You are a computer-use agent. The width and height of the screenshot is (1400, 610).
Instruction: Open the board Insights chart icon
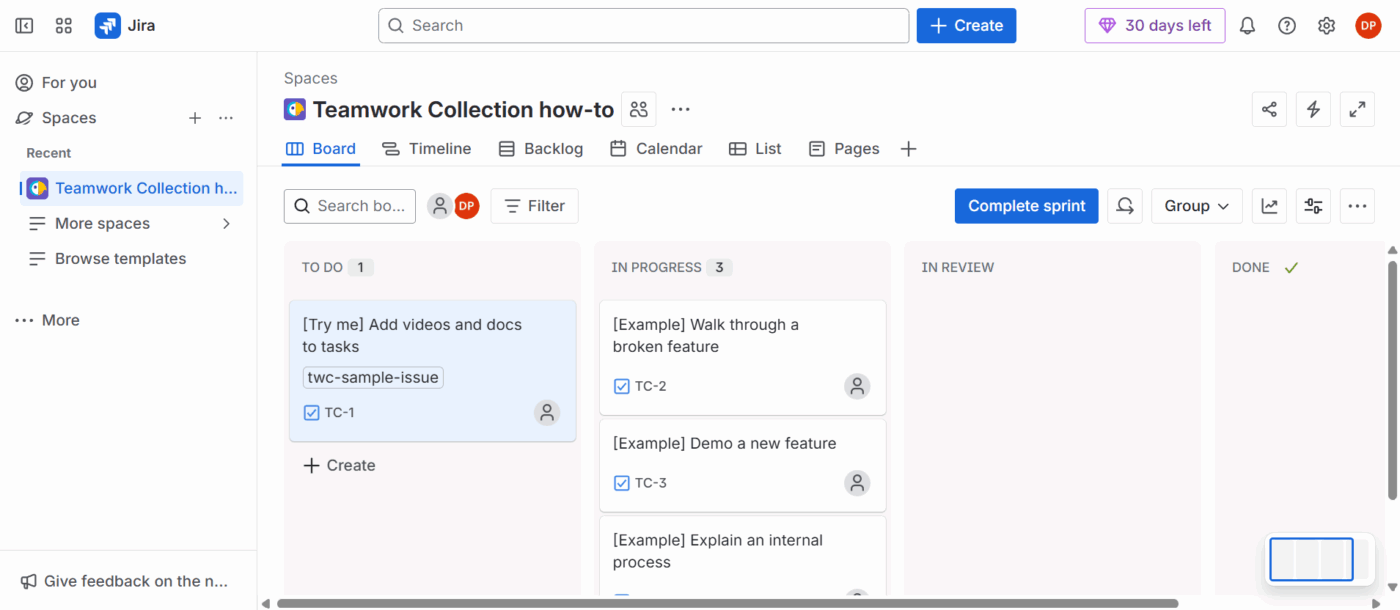1269,206
